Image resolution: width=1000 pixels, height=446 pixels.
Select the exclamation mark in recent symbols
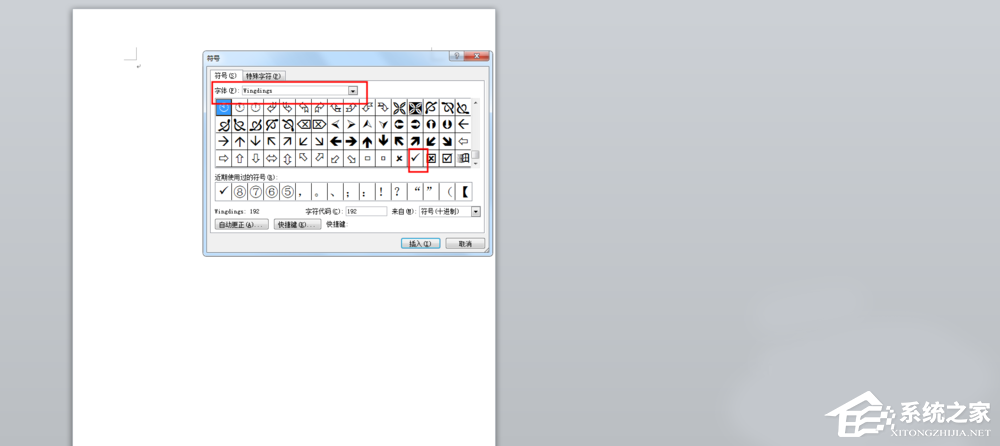(381, 191)
